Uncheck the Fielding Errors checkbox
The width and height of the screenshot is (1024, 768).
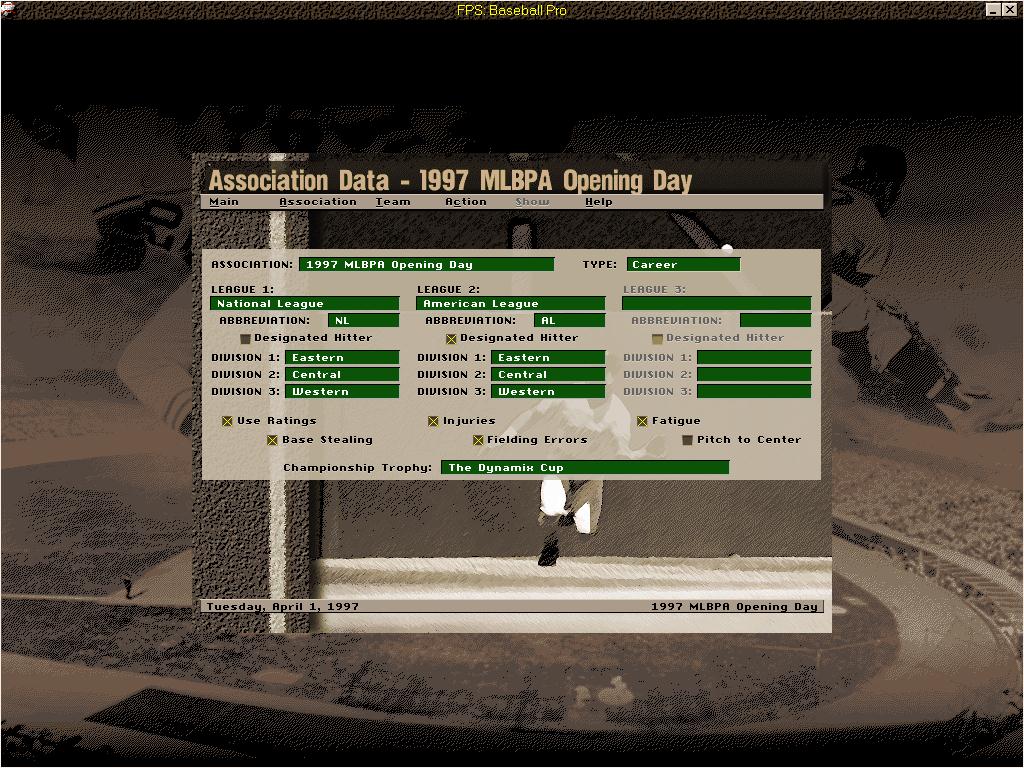click(x=478, y=440)
